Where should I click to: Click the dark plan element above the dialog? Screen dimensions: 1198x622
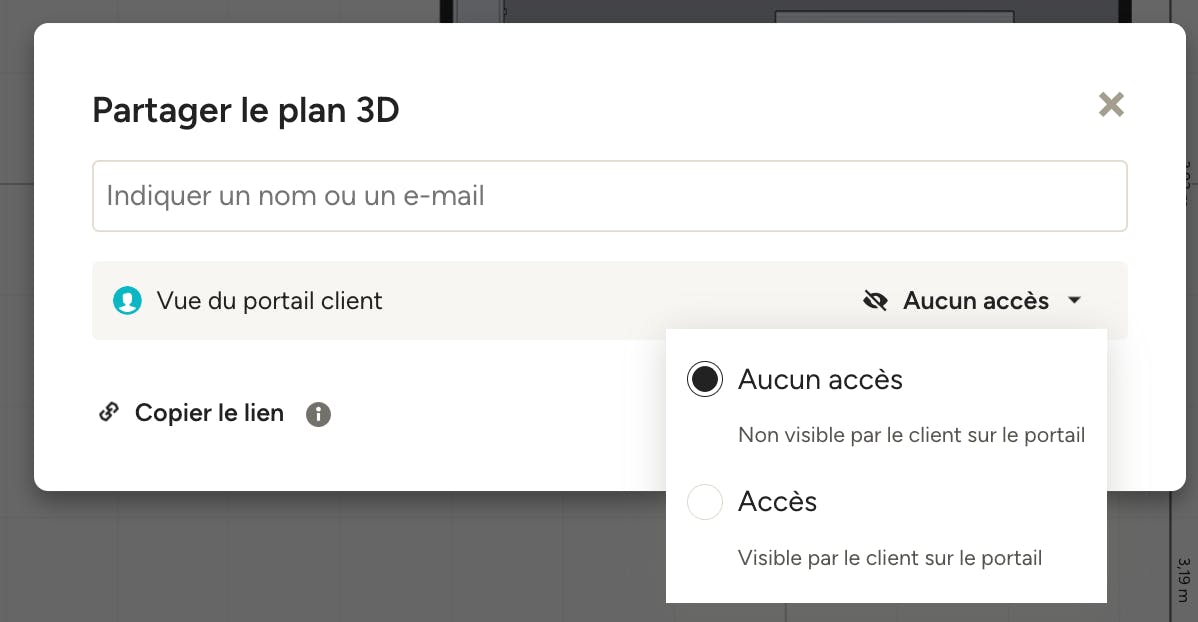coord(785,11)
